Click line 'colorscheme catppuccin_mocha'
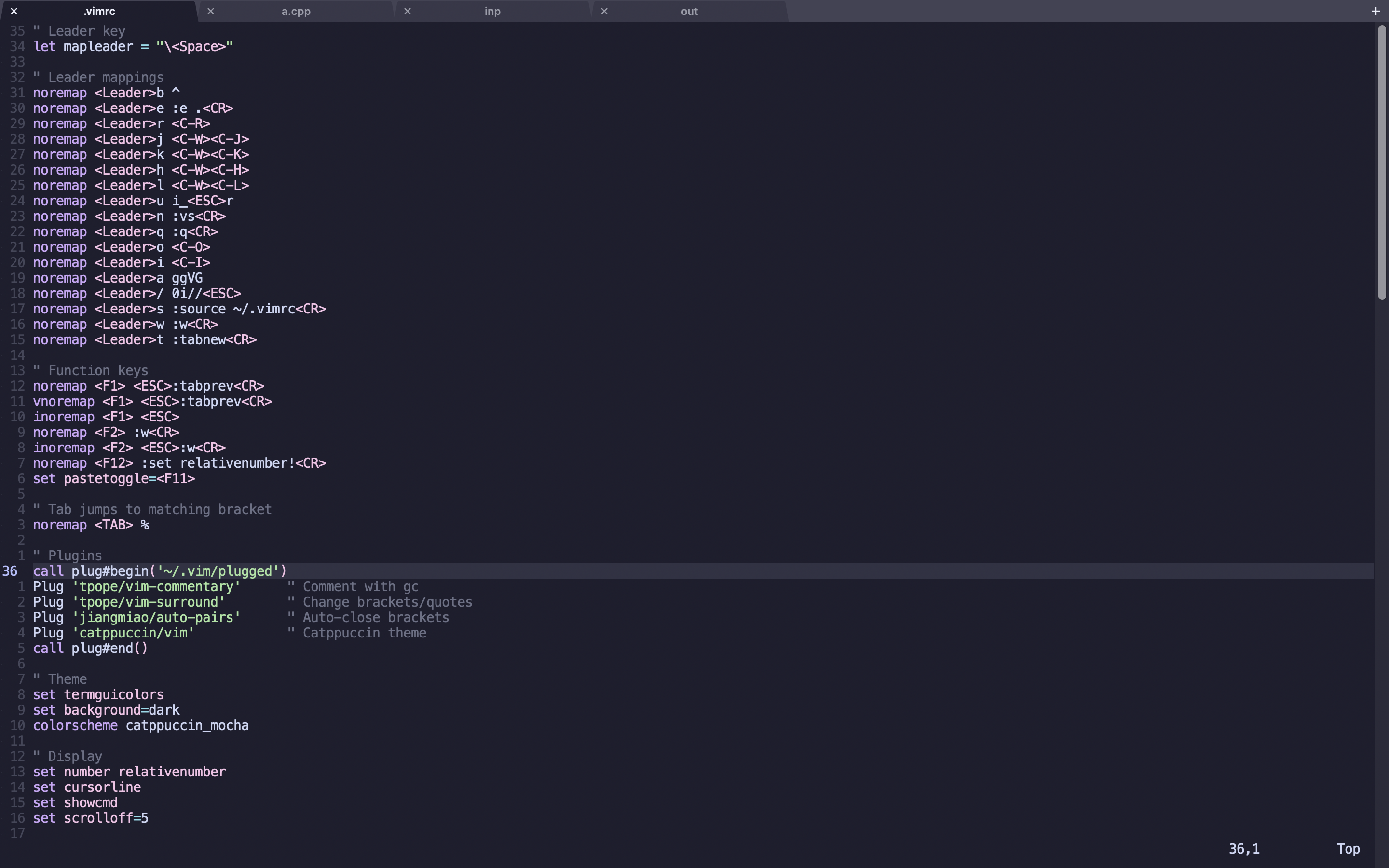 pyautogui.click(x=141, y=726)
